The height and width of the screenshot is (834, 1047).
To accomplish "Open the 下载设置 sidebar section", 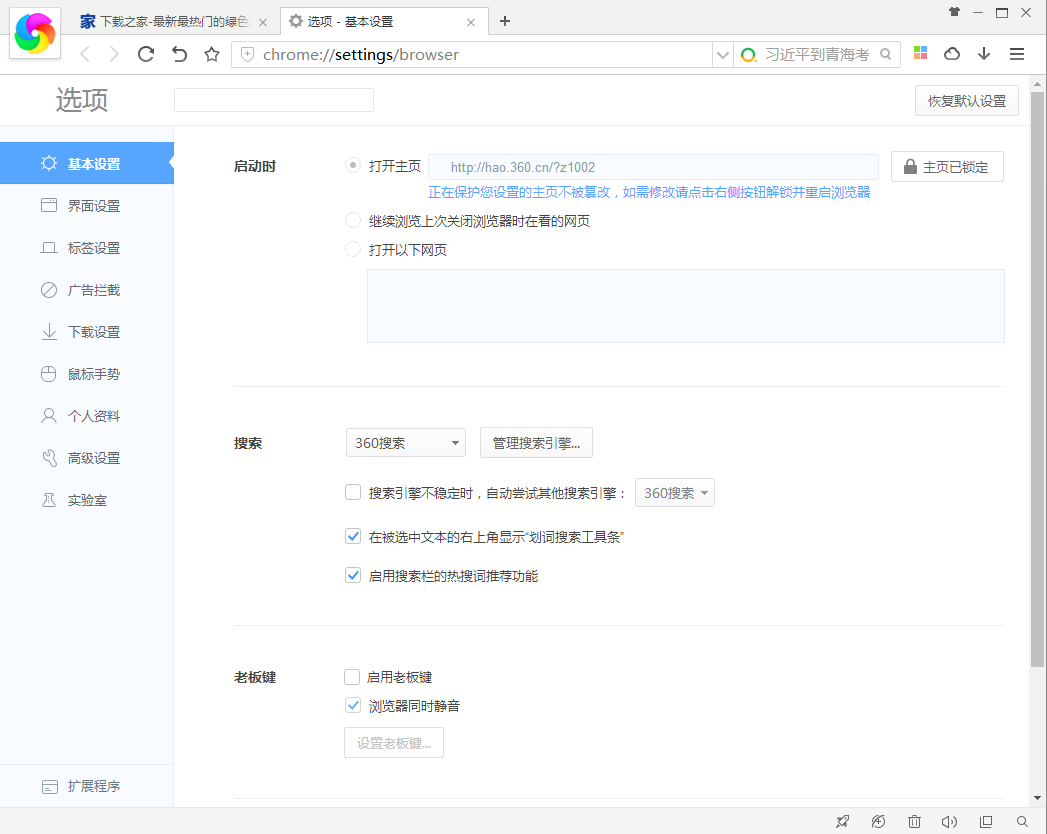I will pyautogui.click(x=87, y=332).
